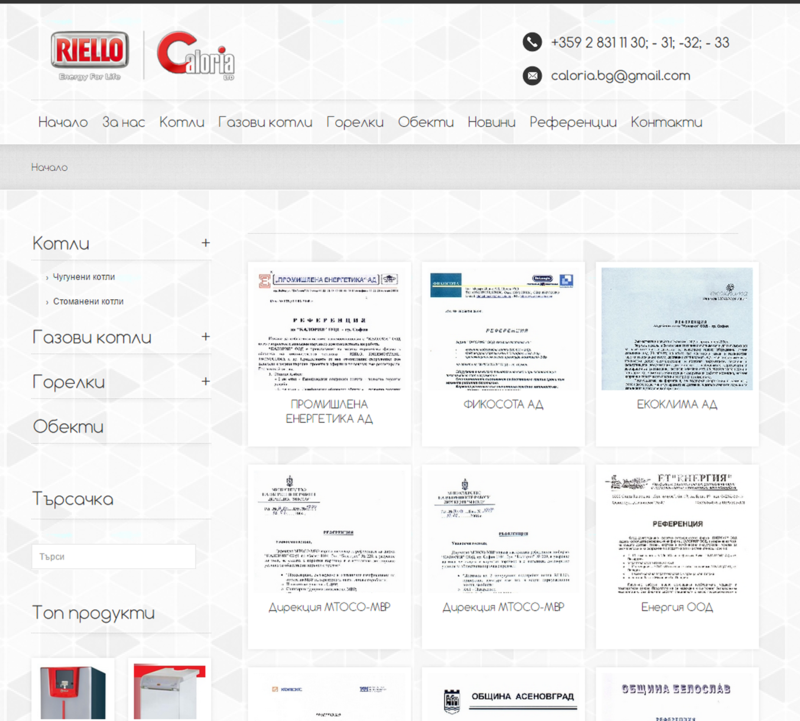Open the Екоклима АД reference document thumbnail

coord(677,329)
